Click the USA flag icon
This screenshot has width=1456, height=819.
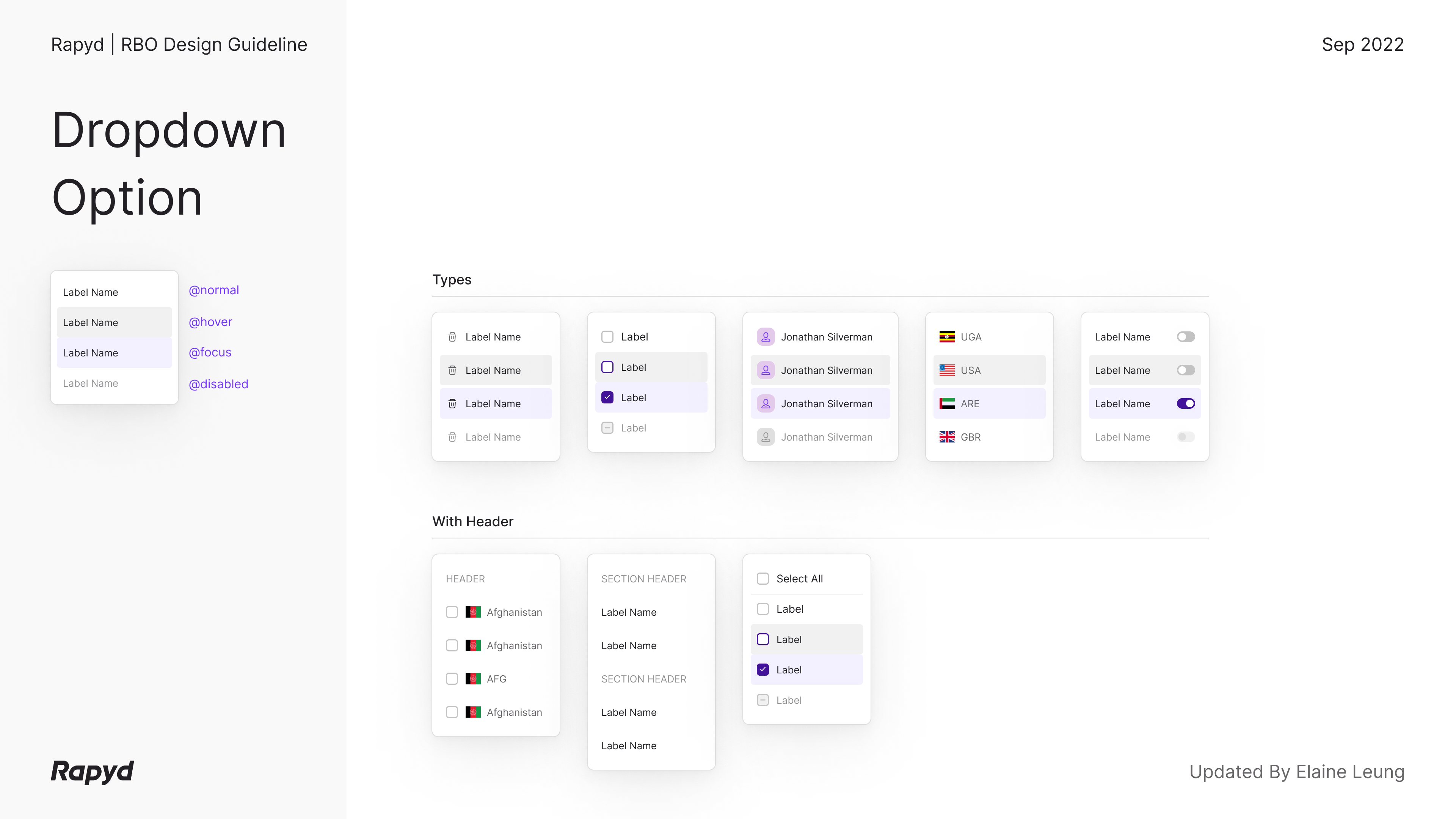(x=947, y=370)
